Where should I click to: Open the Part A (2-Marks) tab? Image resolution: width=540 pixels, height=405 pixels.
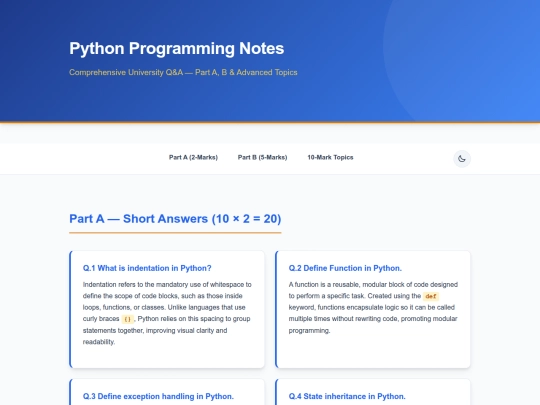193,157
